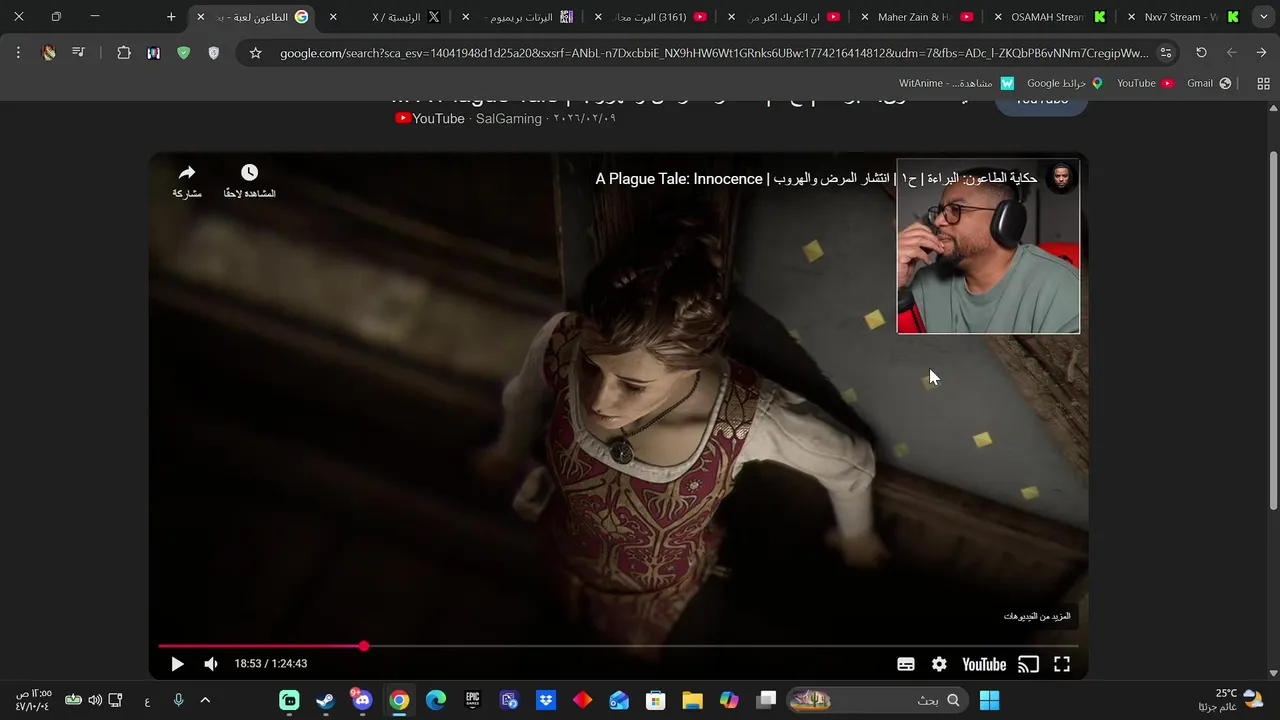Open the clock and date in the taskbar

pos(33,700)
